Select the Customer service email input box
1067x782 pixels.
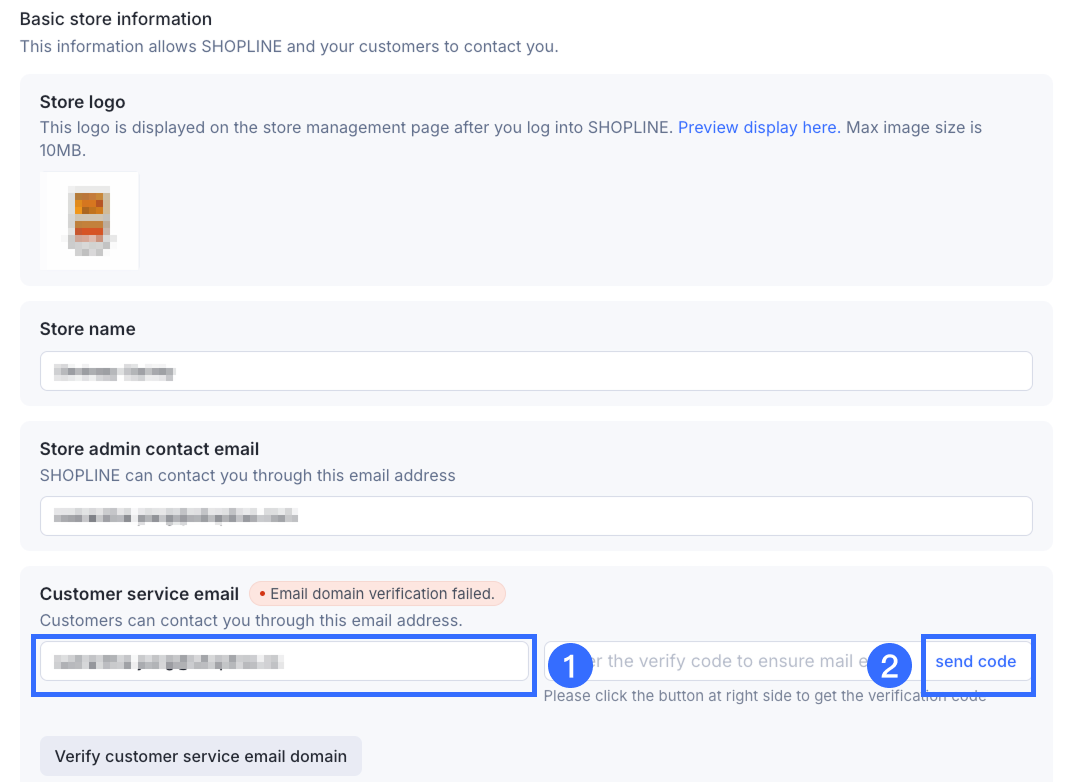pos(284,661)
